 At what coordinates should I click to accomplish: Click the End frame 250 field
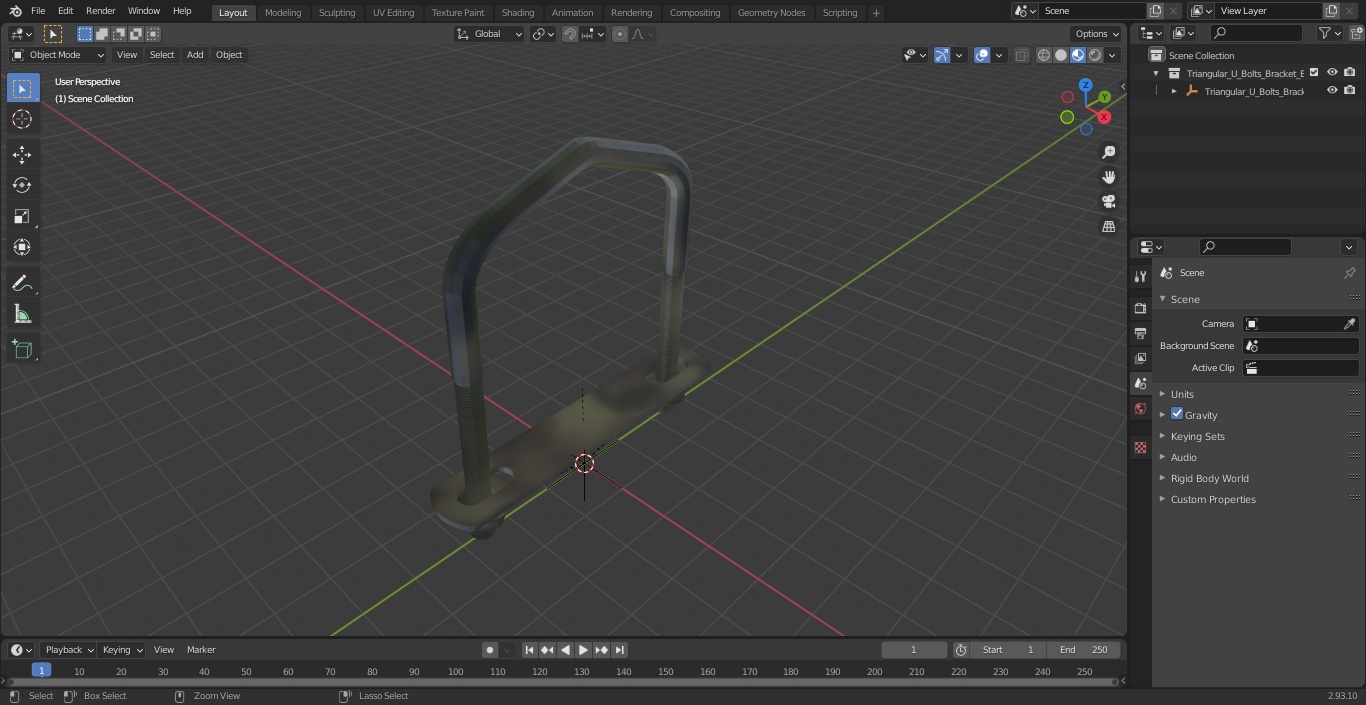[x=1084, y=650]
